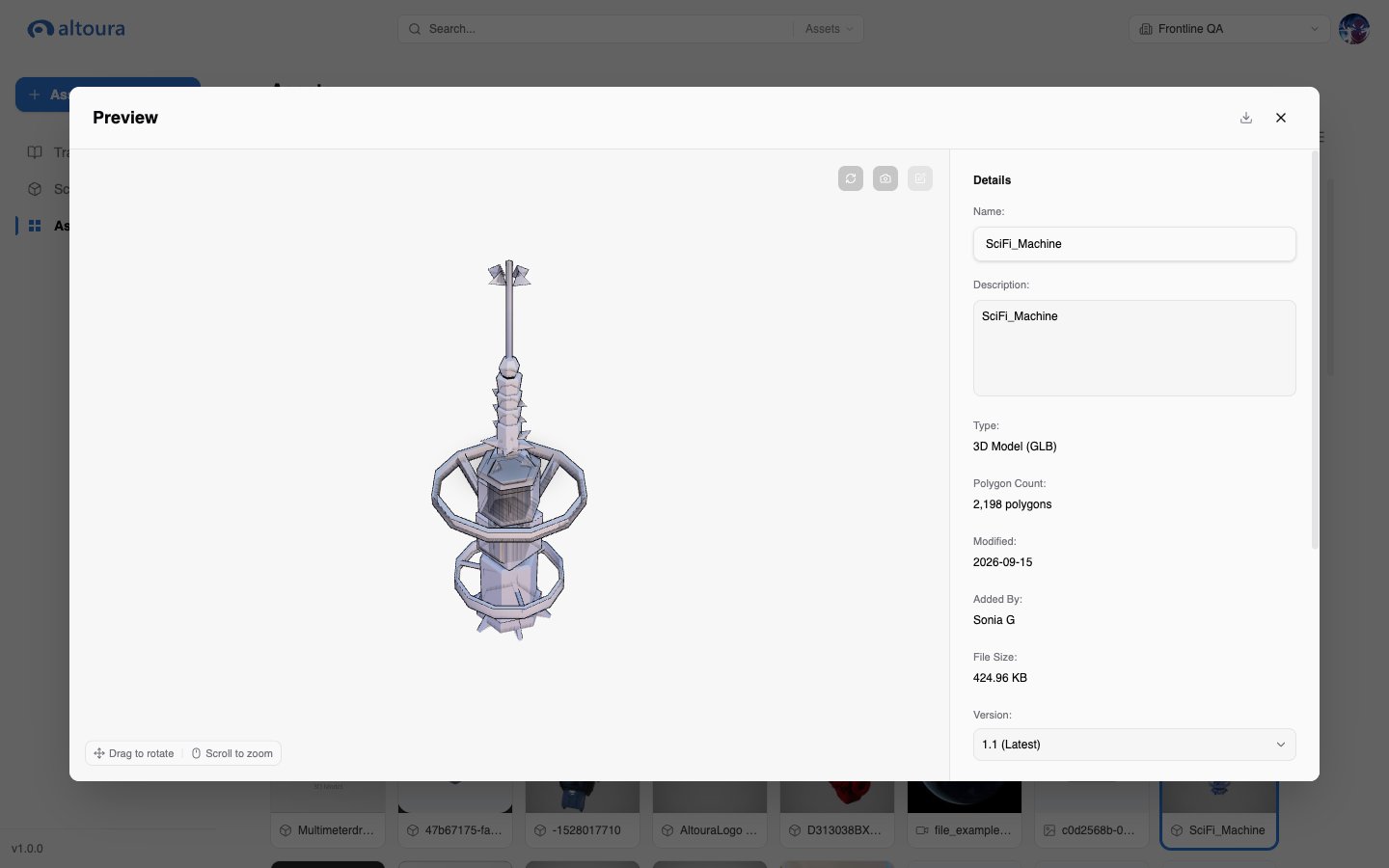1389x868 pixels.
Task: Click the video icon on file_example... card
Action: tap(922, 830)
